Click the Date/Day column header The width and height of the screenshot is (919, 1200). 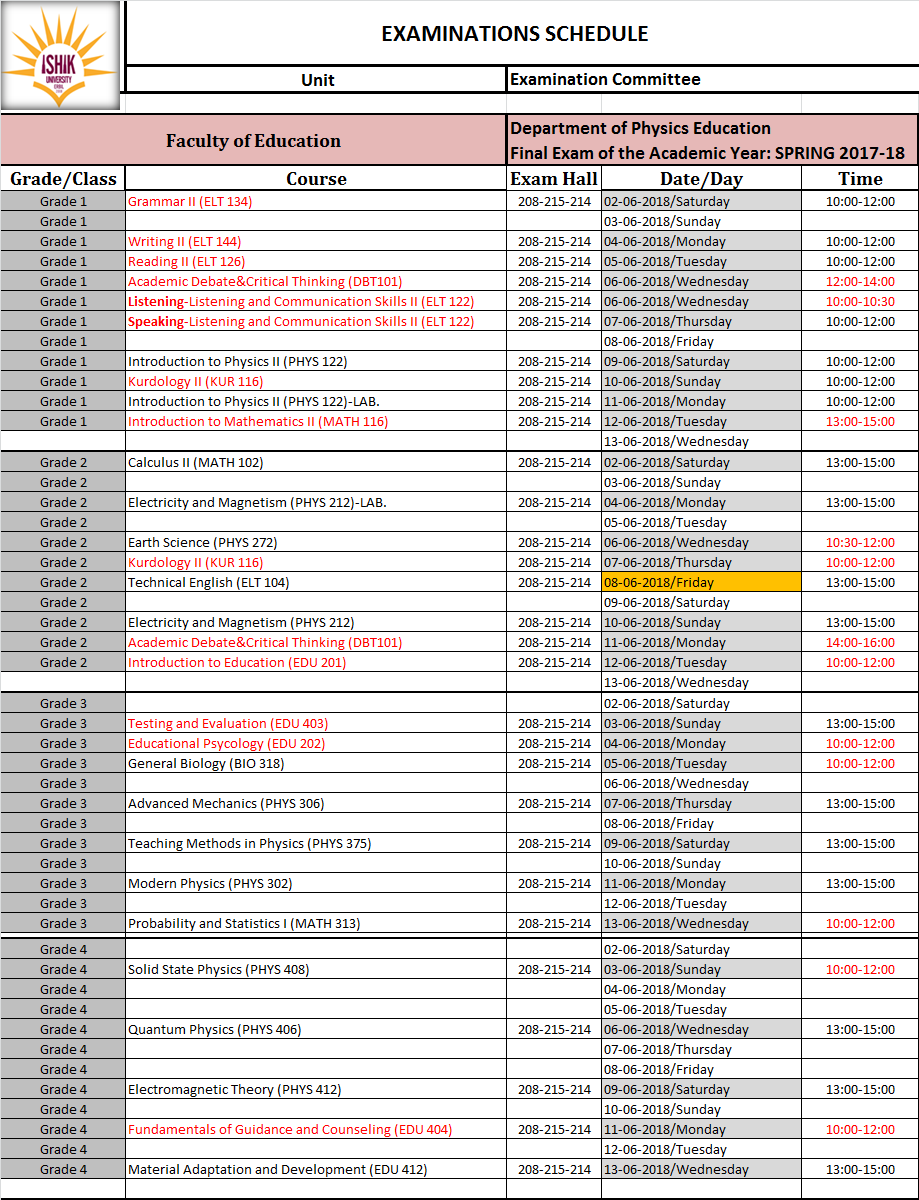pos(700,179)
